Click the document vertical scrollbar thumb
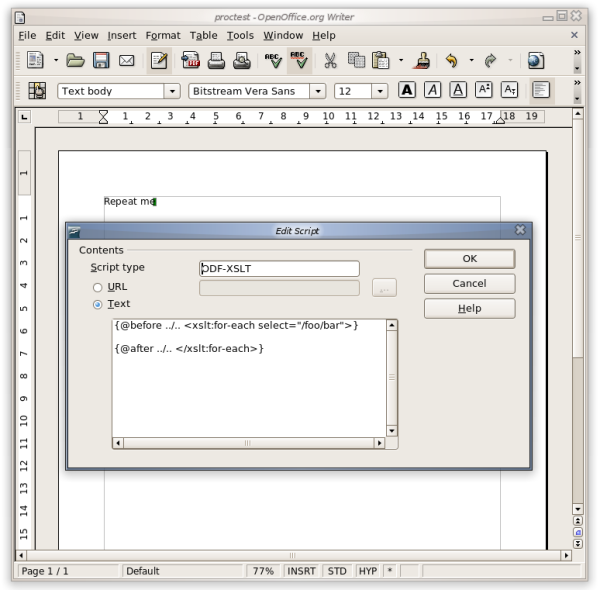600x590 pixels. point(578,238)
